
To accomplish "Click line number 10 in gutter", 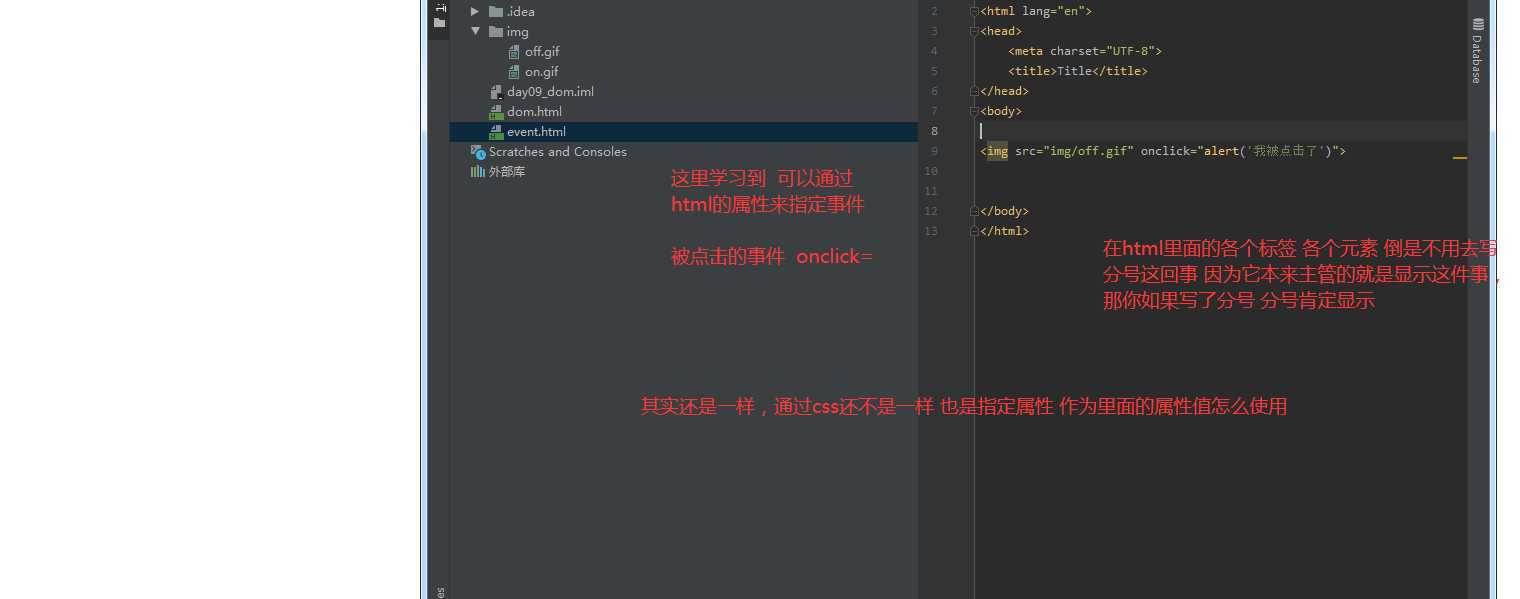I will [931, 171].
